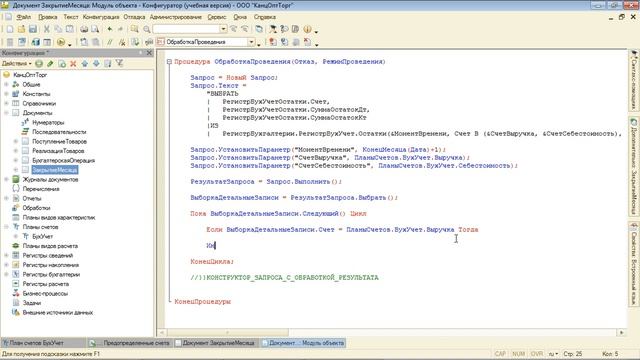Select Внешние источники данных tree item
This screenshot has width=640, height=360.
pos(58,312)
